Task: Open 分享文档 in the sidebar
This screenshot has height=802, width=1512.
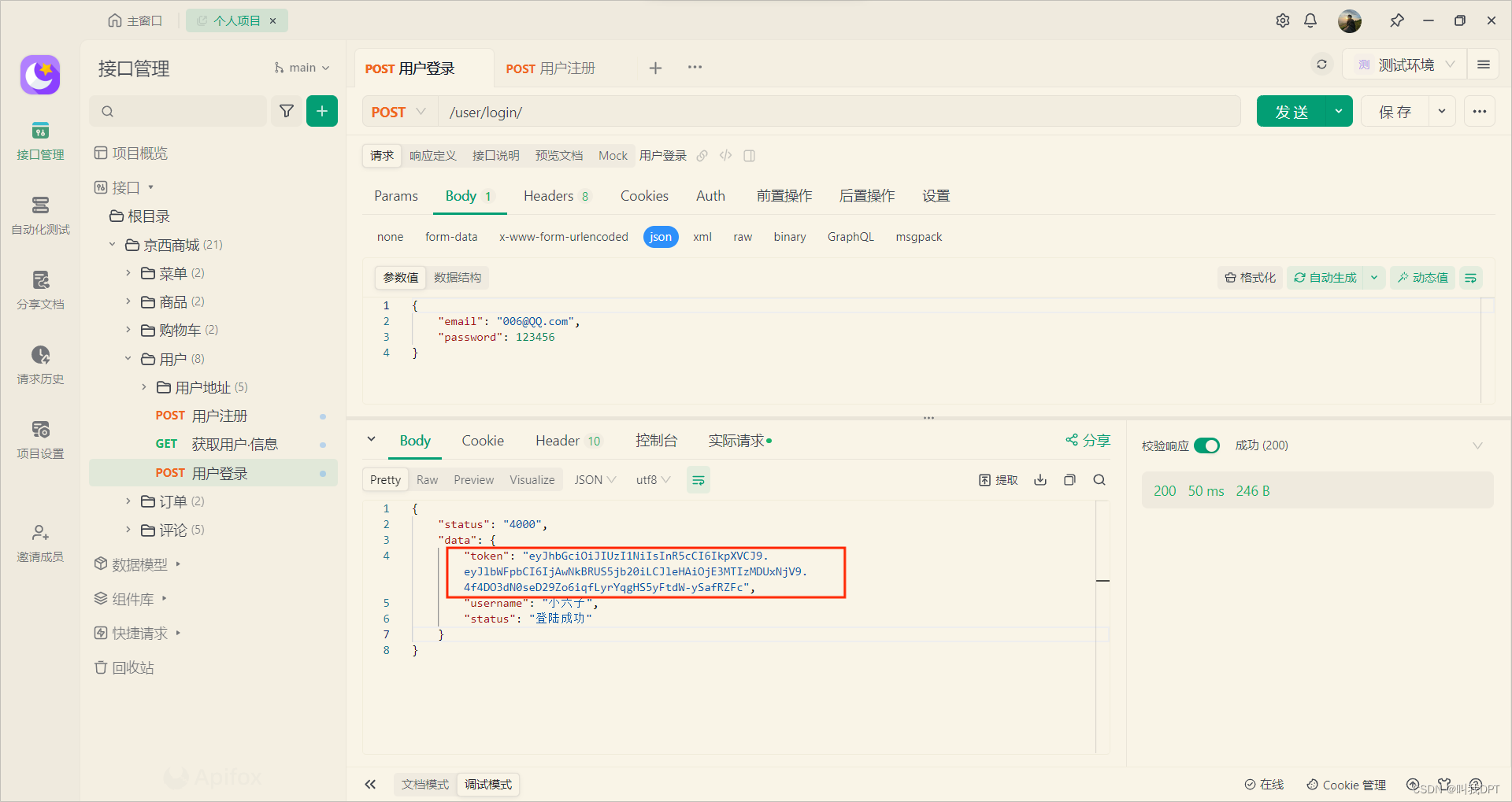Action: tap(40, 290)
